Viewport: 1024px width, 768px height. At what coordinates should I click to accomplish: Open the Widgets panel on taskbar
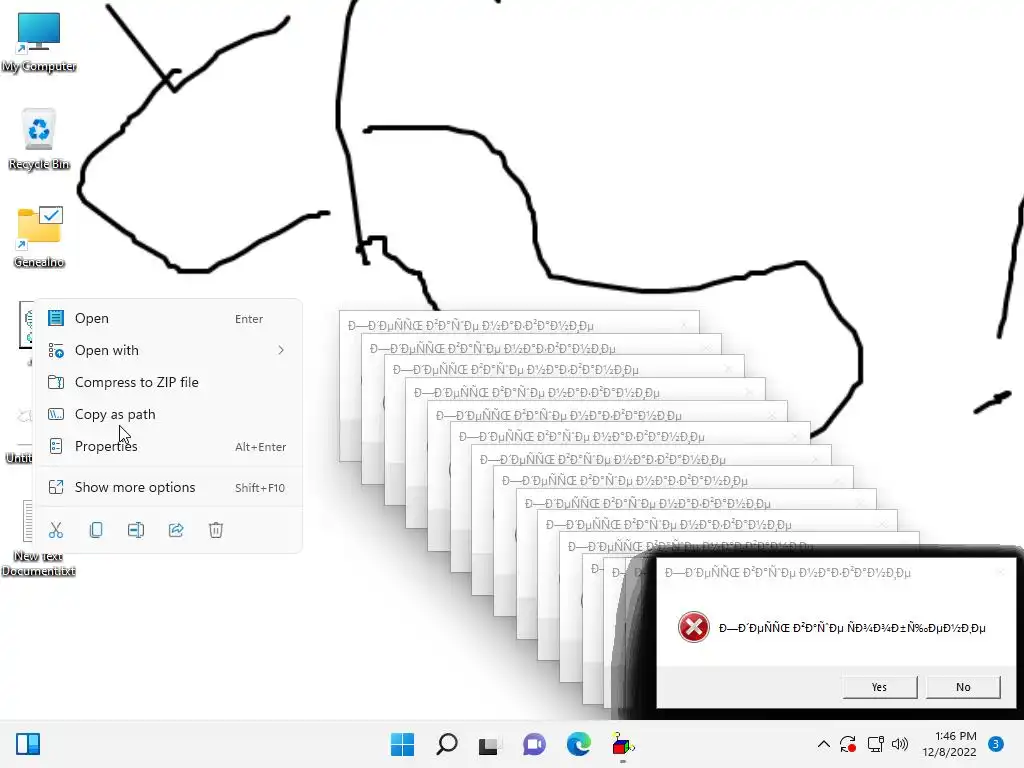click(28, 744)
